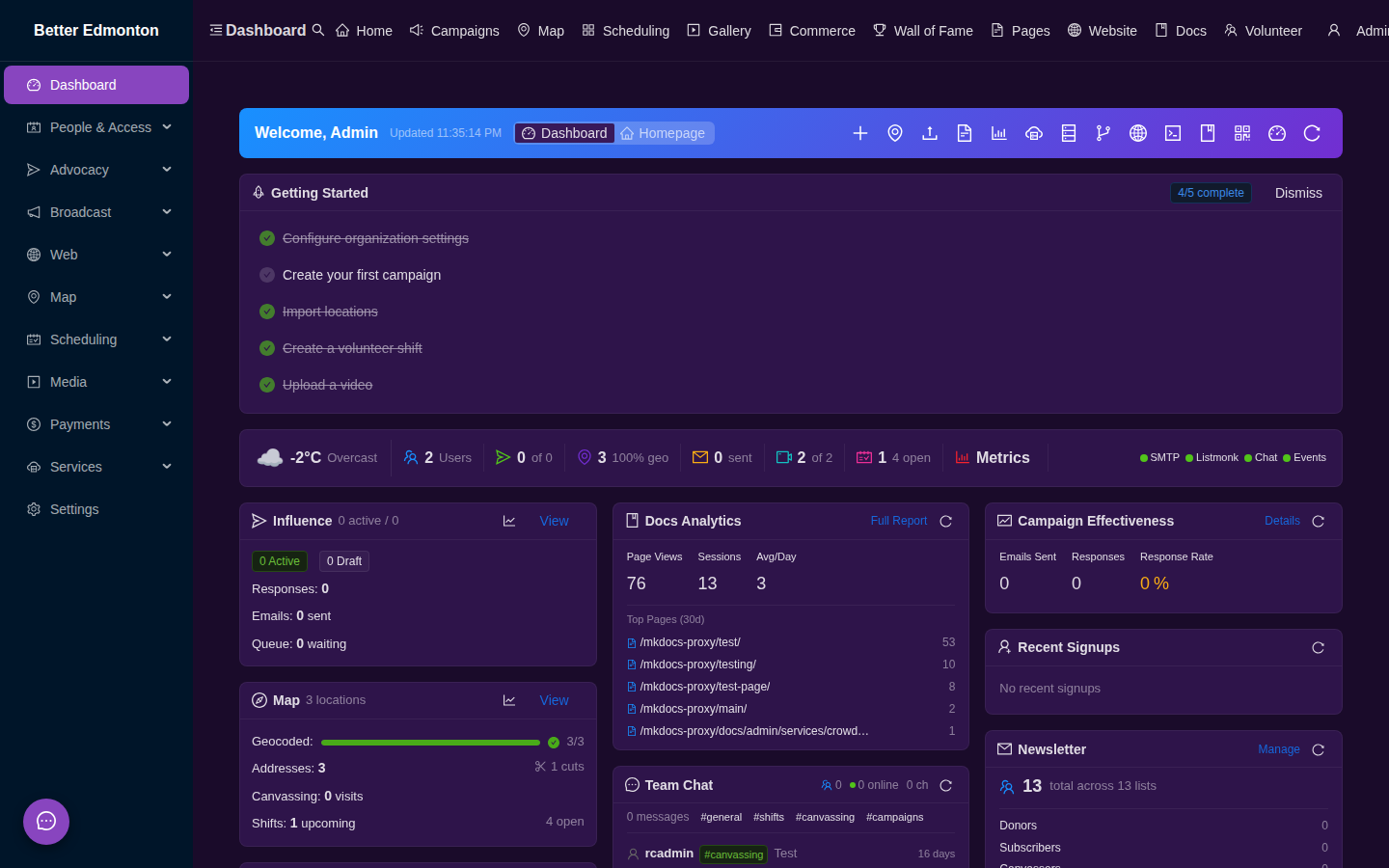Click the green Geocoded progress bar
1389x868 pixels.
pyautogui.click(x=430, y=743)
